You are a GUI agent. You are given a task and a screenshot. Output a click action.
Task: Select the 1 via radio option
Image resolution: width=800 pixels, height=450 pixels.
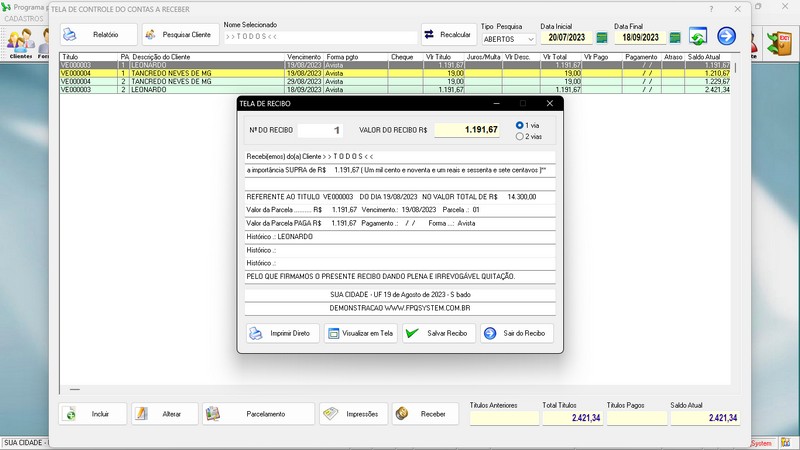[520, 125]
